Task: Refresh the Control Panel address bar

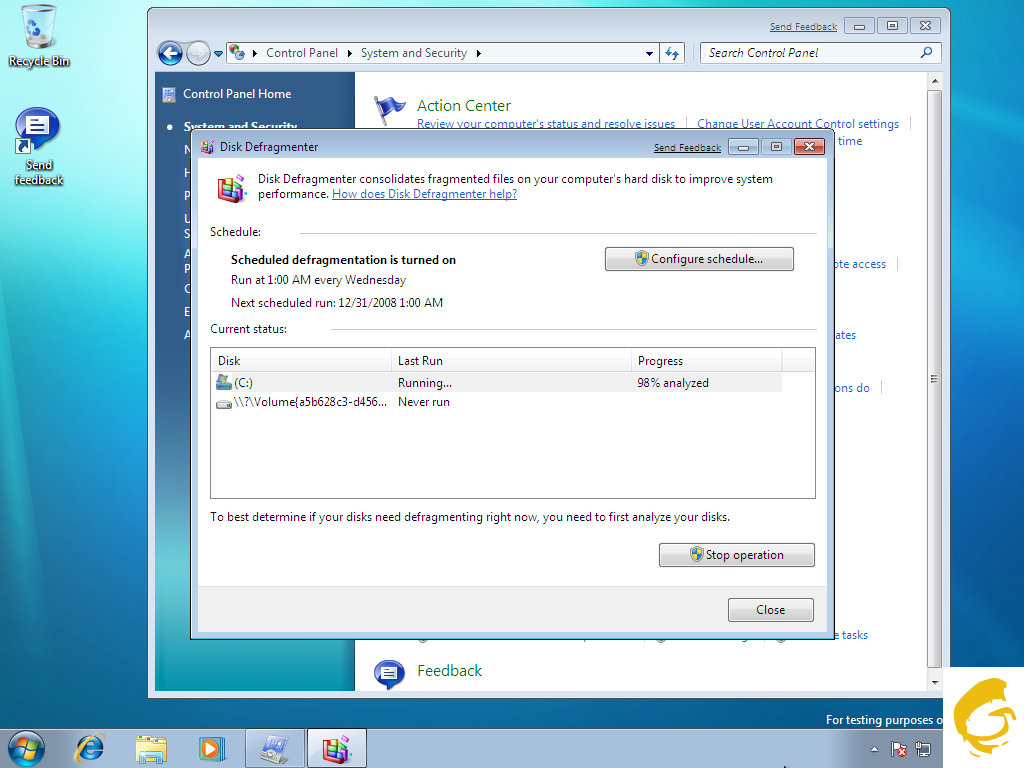Action: [x=672, y=53]
